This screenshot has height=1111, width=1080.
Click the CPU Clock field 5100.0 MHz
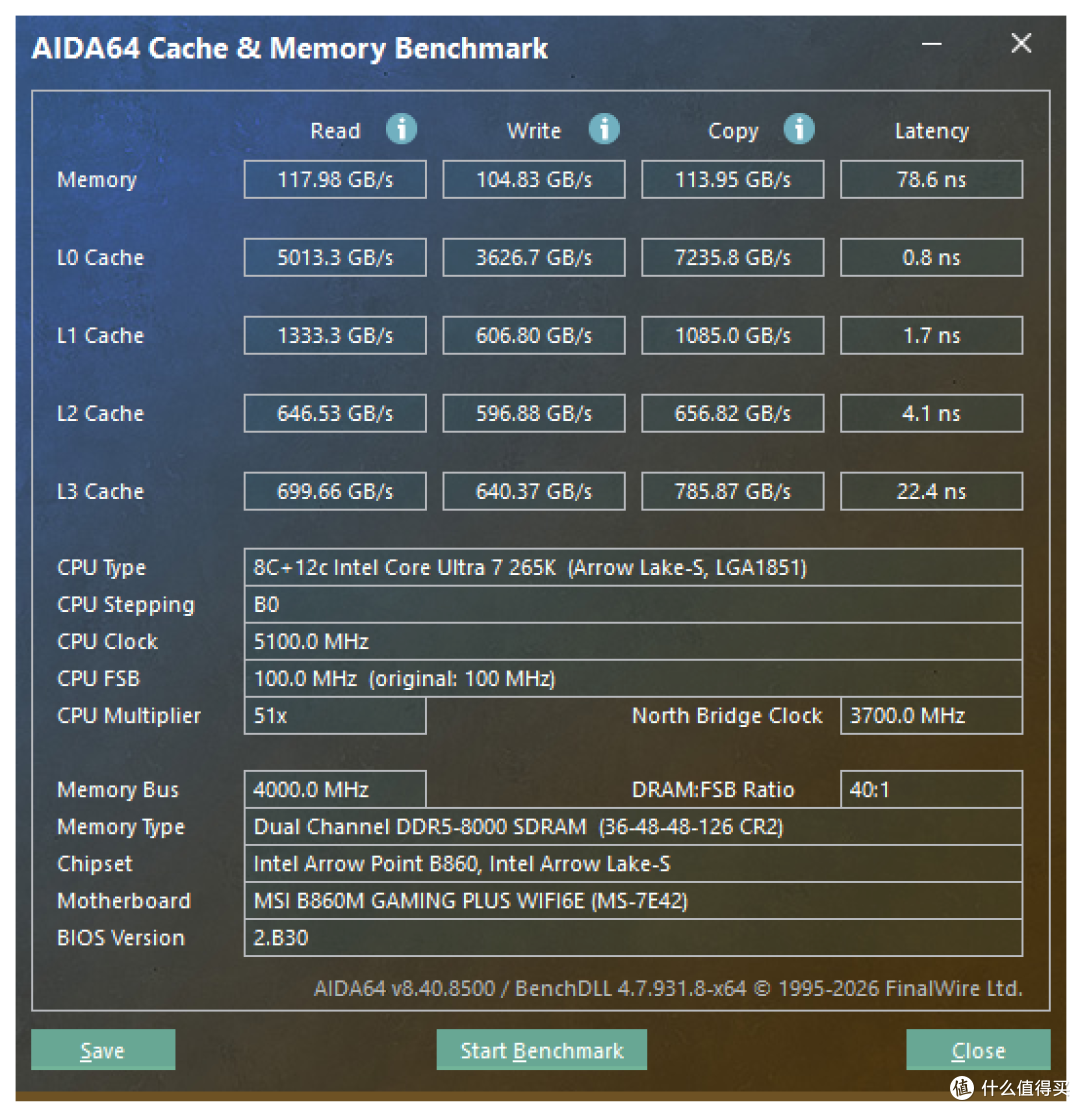tap(633, 641)
